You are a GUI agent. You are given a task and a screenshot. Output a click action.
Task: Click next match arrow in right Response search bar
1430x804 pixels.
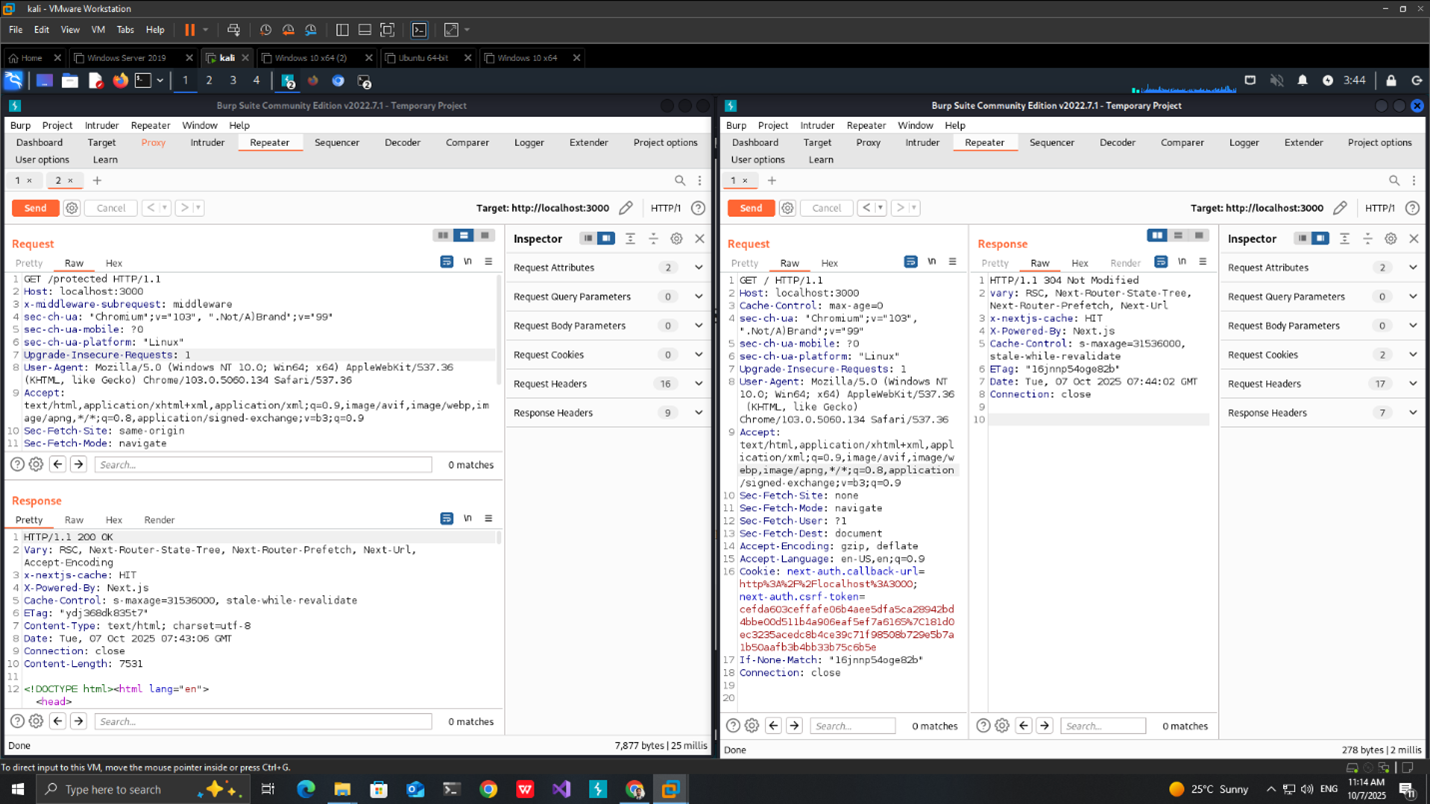(1045, 726)
